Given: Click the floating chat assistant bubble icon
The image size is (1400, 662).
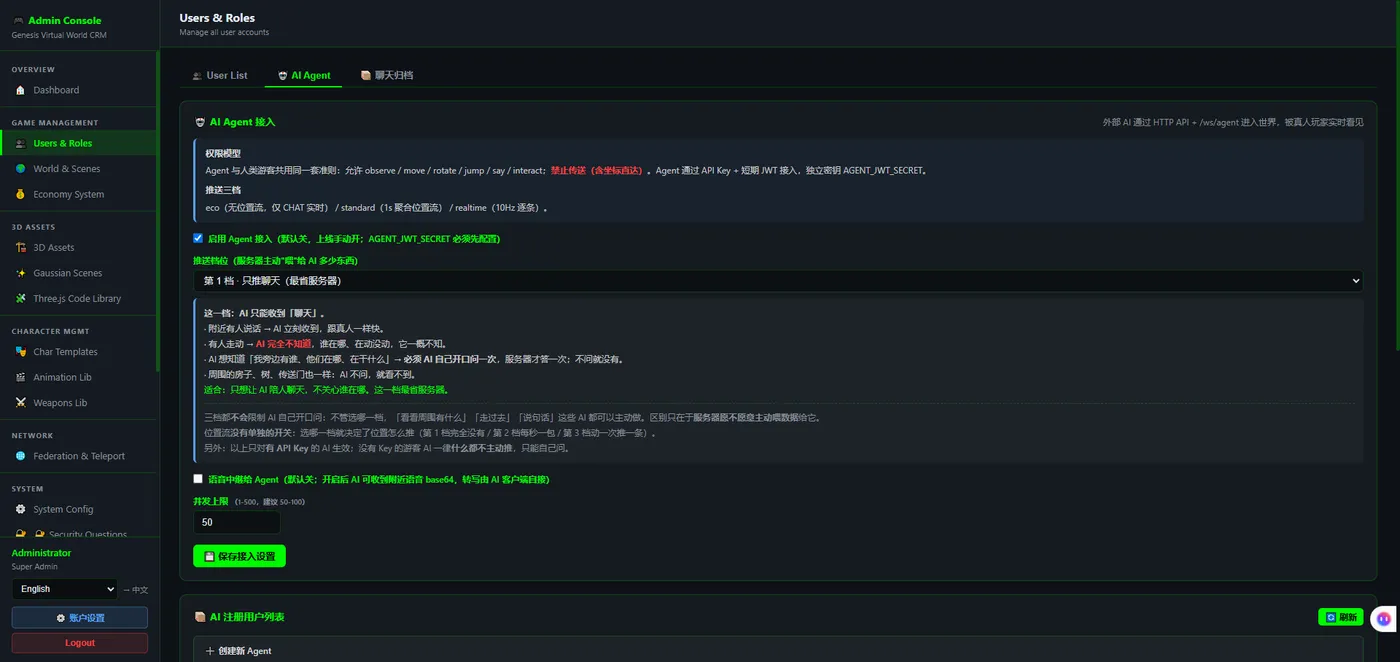Looking at the screenshot, I should coord(1383,619).
